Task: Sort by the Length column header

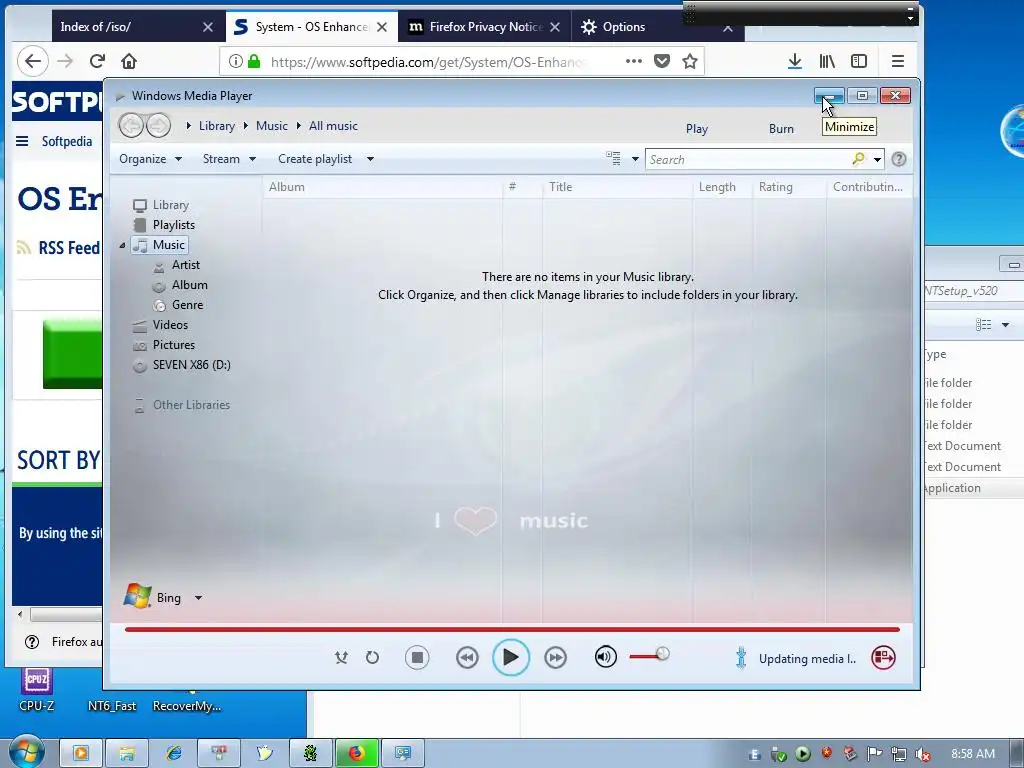Action: 723,187
